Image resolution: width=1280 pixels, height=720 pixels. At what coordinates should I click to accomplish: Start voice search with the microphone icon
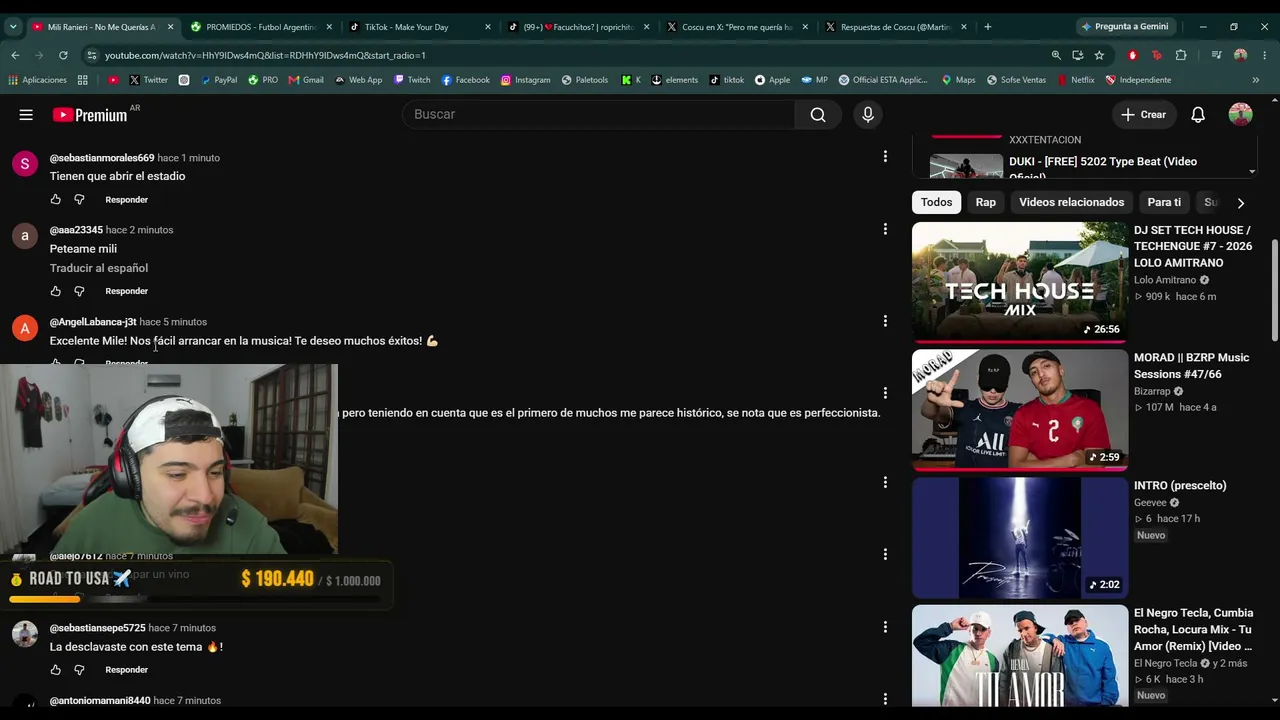868,115
